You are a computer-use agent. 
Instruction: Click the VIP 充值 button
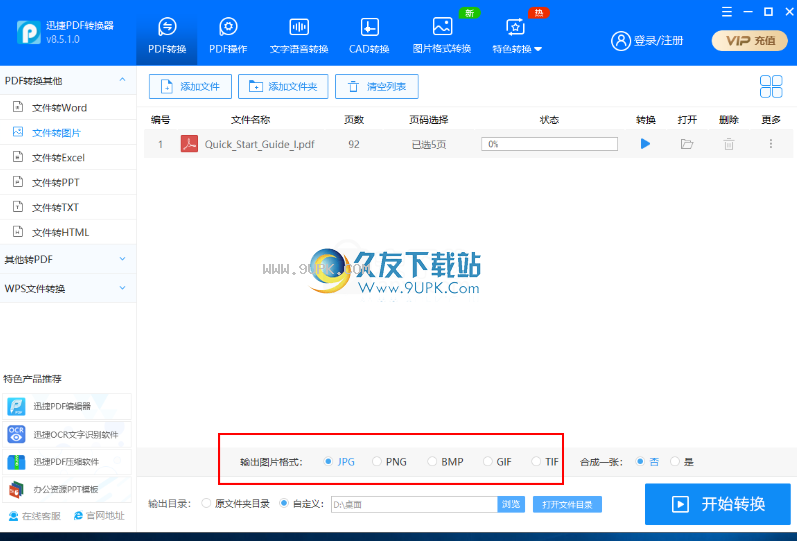(750, 41)
